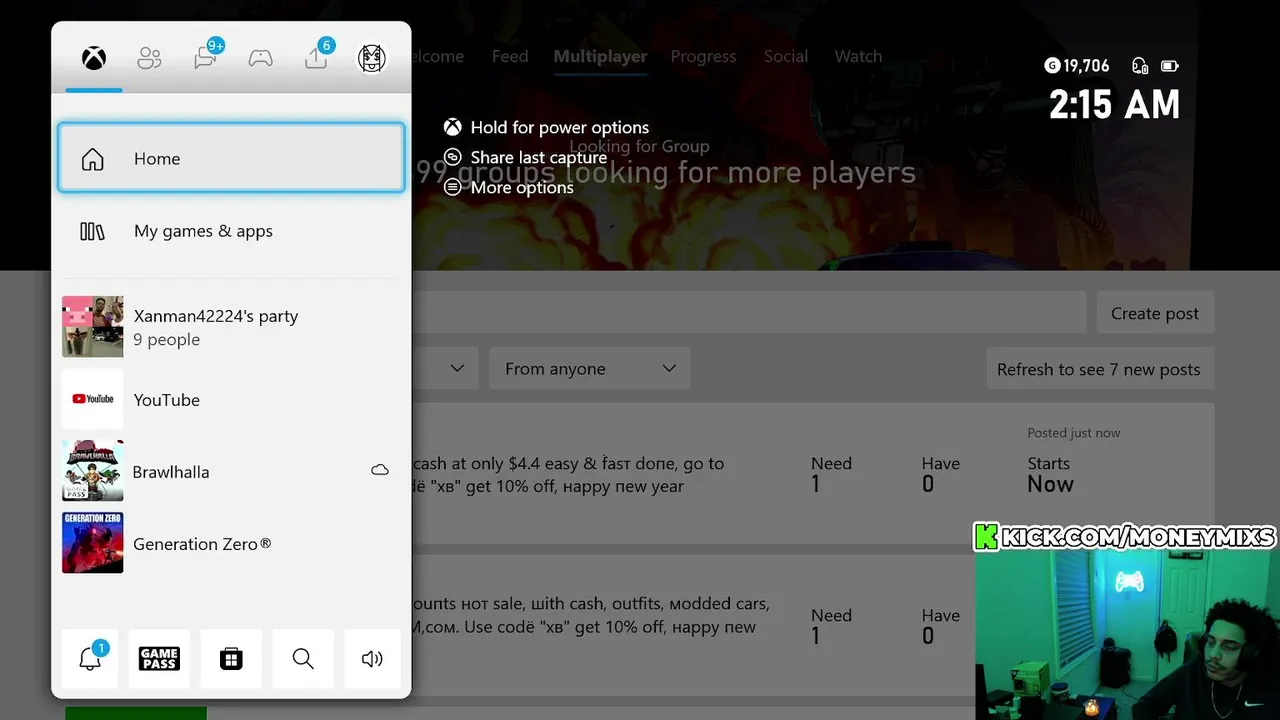Click the 19,706 Gamerscore value
The width and height of the screenshot is (1280, 720).
coord(1086,66)
